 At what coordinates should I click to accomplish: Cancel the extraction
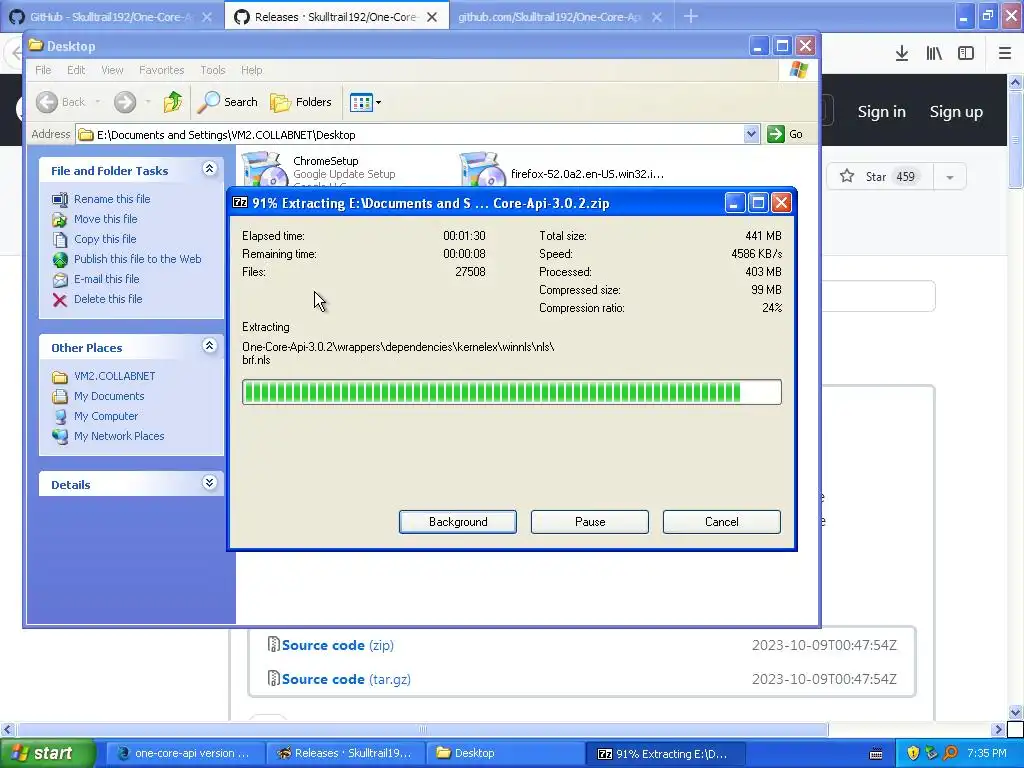[722, 522]
